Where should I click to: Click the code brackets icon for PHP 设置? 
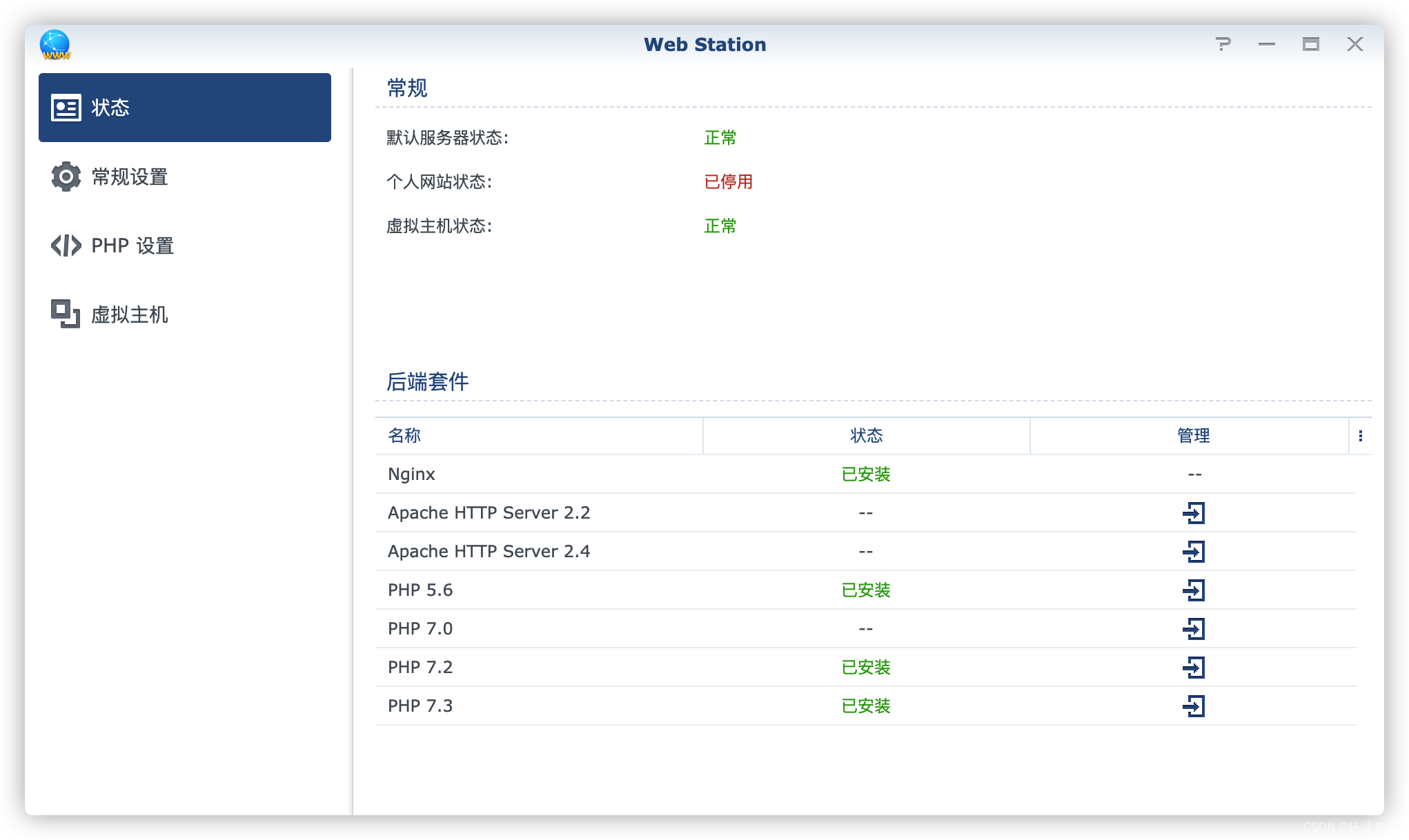66,246
